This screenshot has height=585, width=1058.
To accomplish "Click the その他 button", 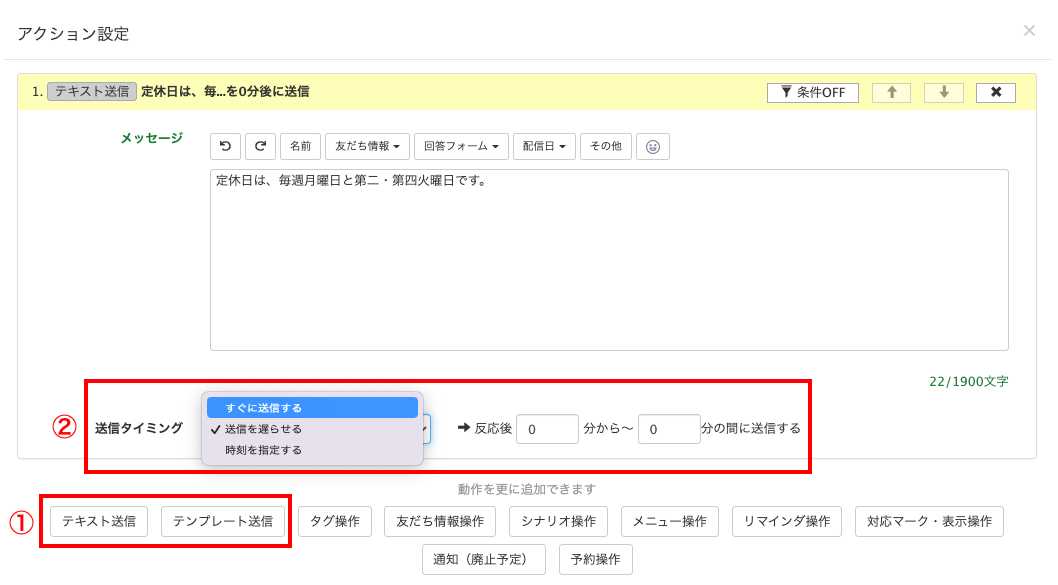I will [605, 146].
